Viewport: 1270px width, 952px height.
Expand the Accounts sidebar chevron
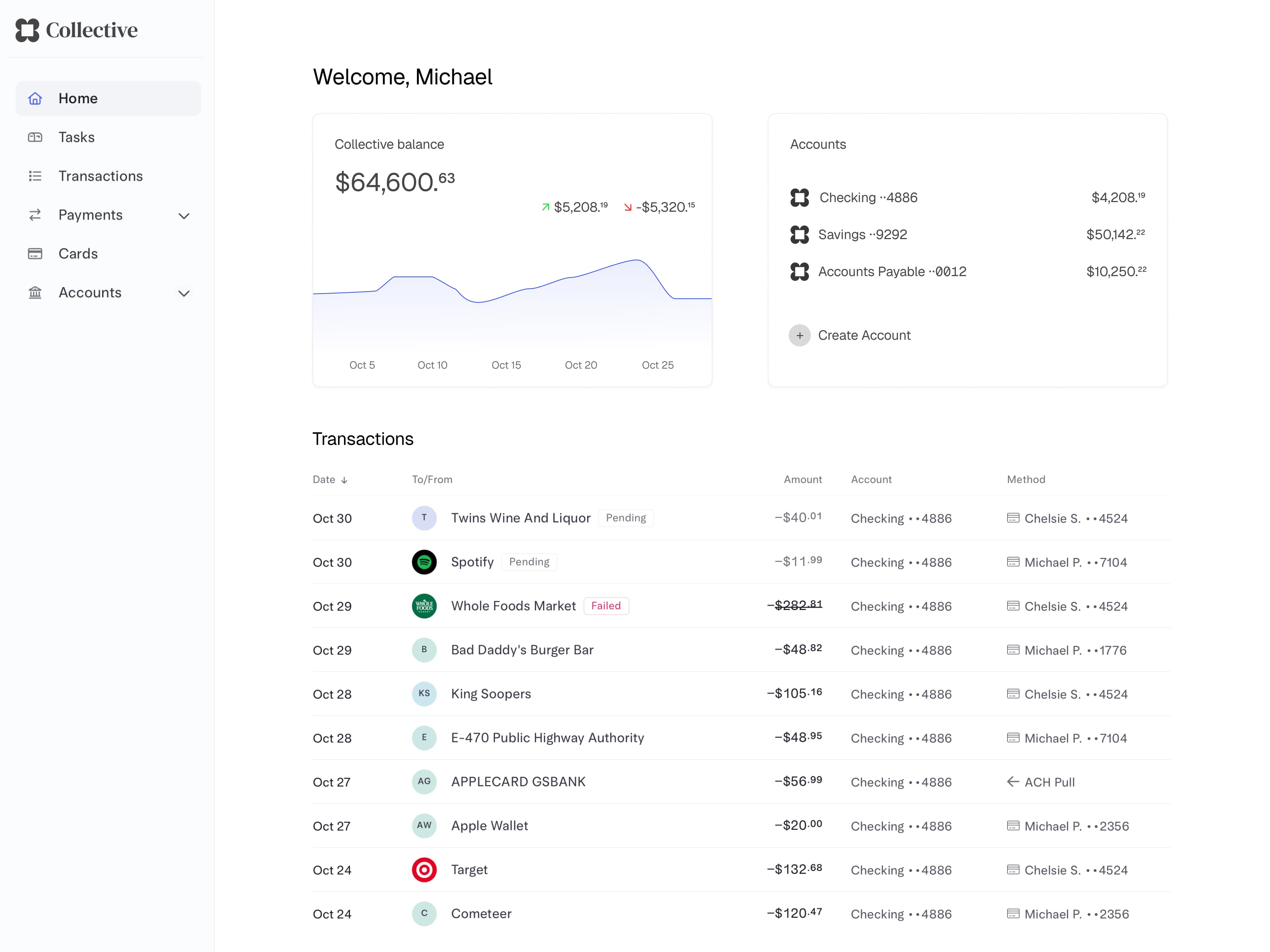(x=184, y=293)
